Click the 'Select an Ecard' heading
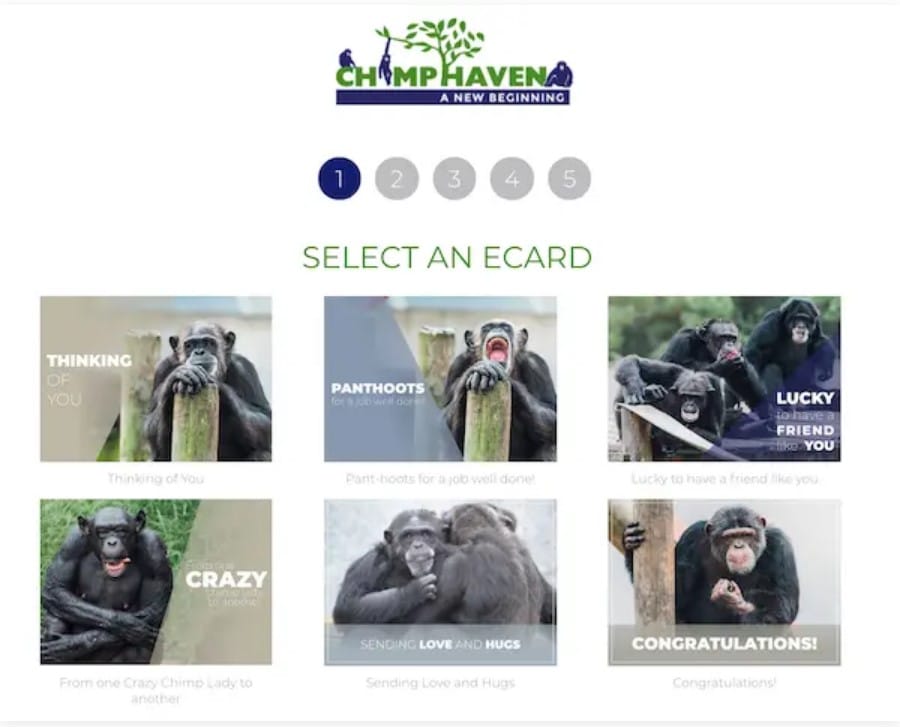 [x=447, y=257]
